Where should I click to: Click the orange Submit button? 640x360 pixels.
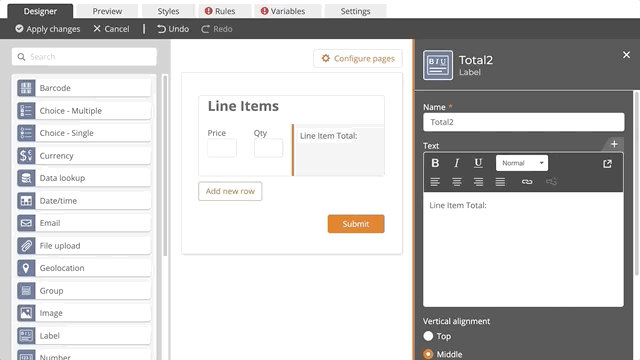356,224
